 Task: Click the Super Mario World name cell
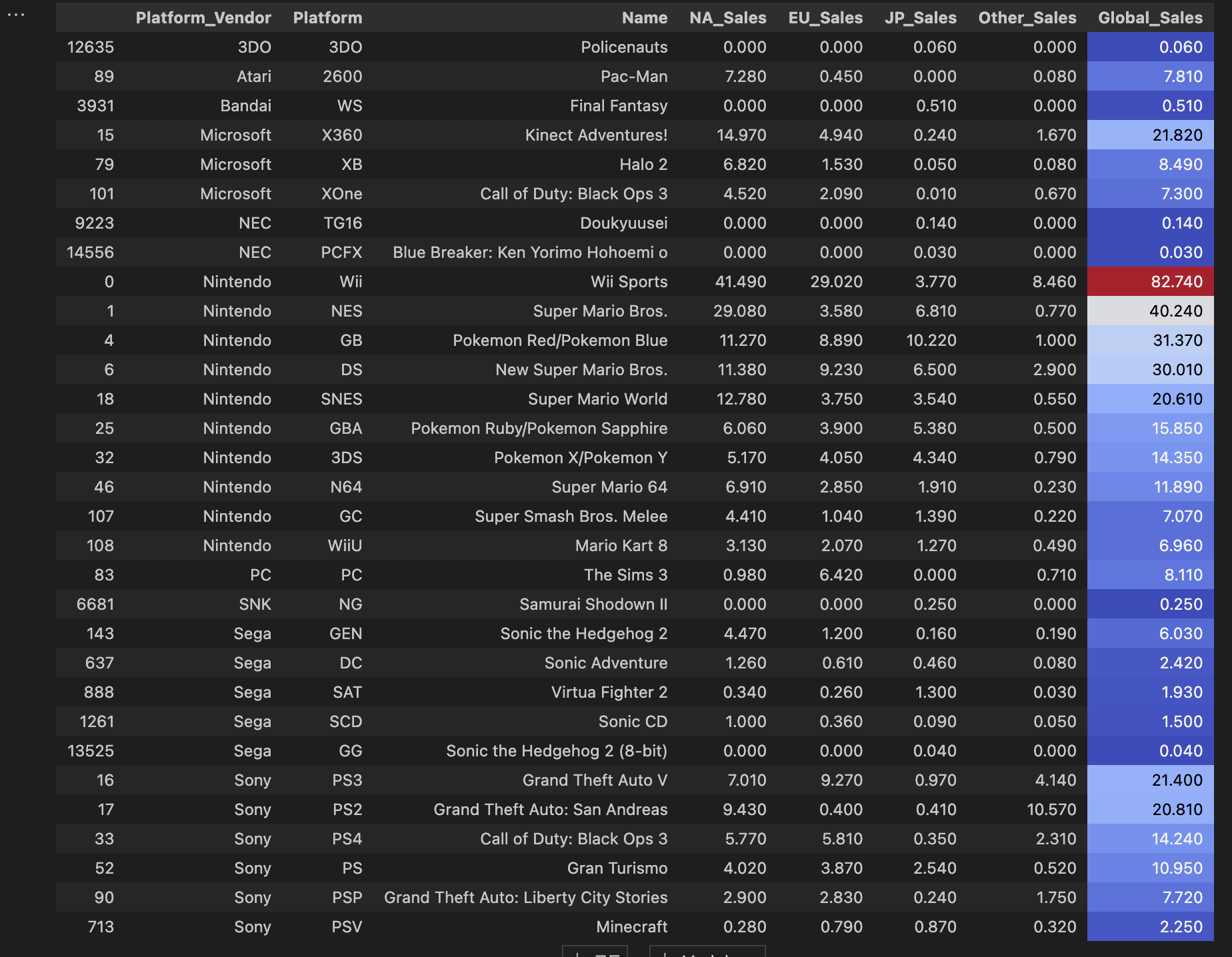coord(598,399)
